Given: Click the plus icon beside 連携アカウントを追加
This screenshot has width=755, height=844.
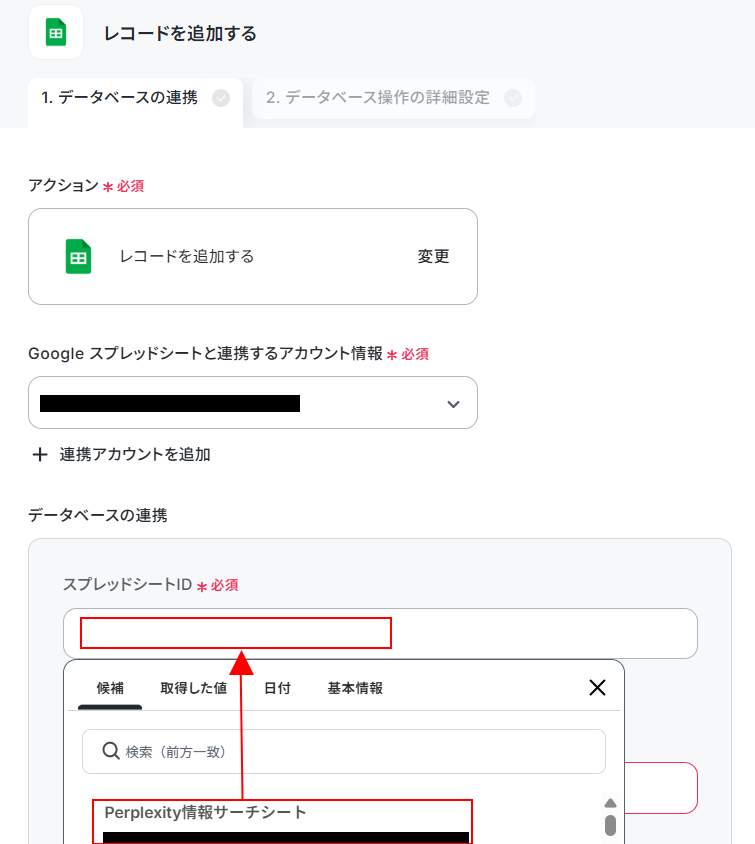Looking at the screenshot, I should 39,455.
